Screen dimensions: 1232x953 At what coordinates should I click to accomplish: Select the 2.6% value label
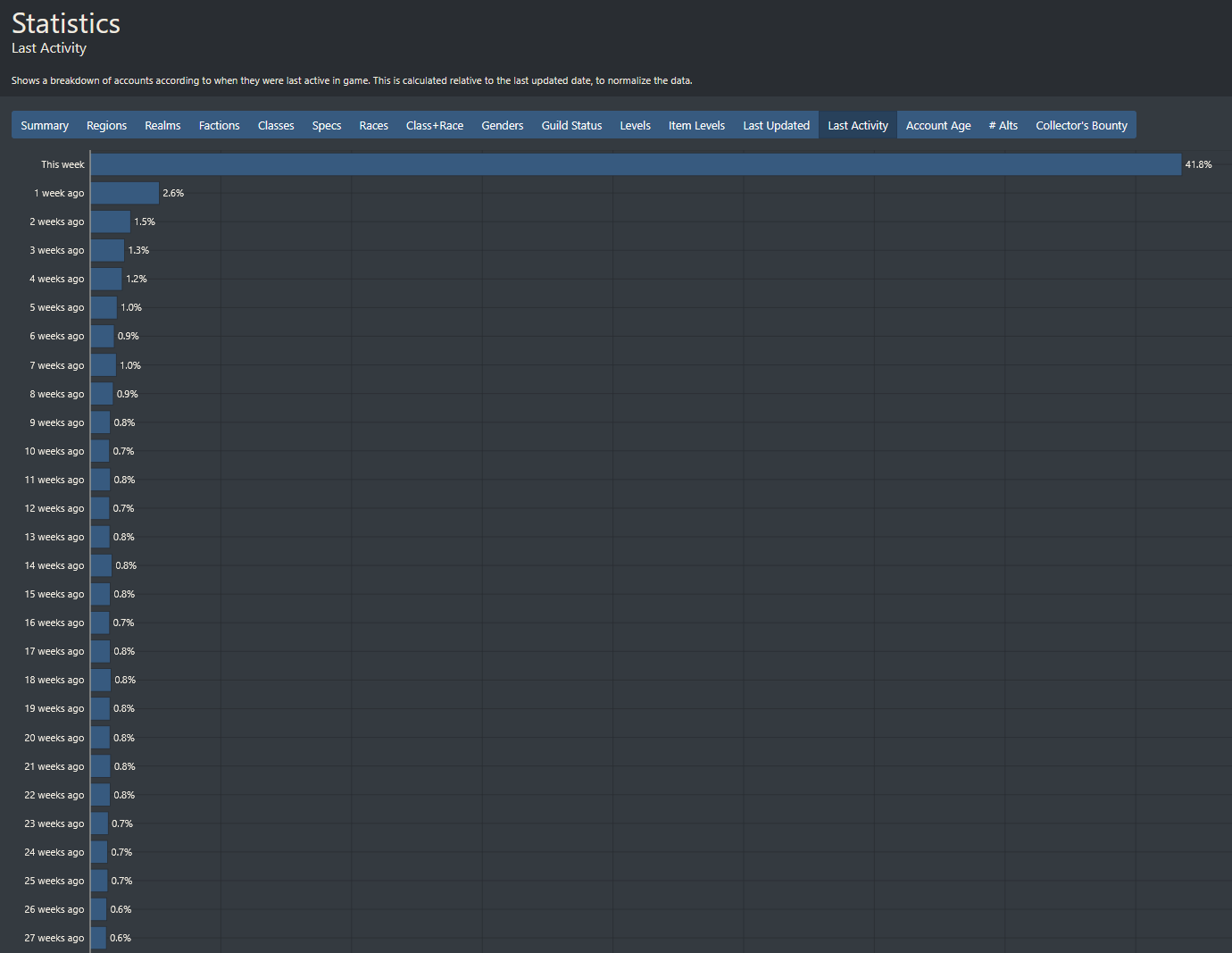click(173, 193)
